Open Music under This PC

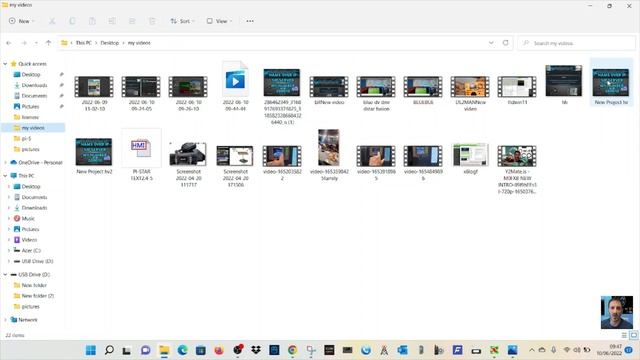tap(28, 218)
